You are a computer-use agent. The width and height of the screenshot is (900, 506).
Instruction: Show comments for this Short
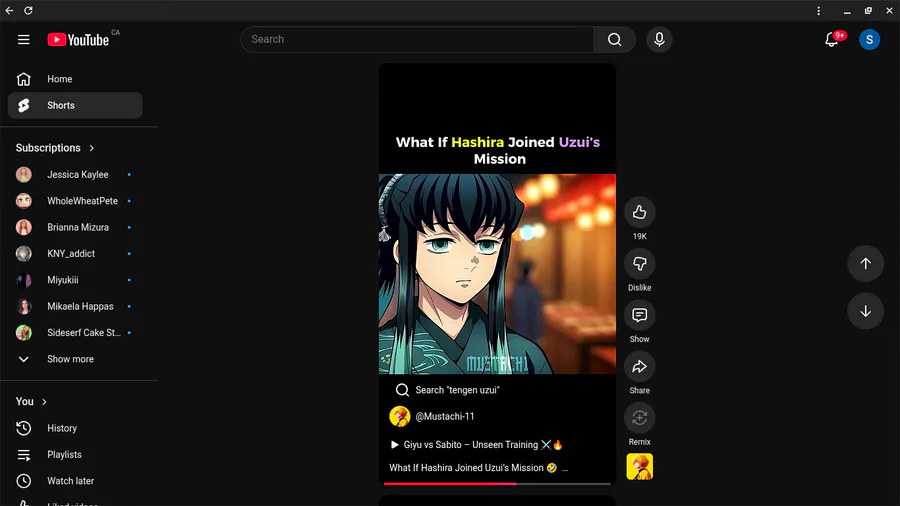pos(639,316)
